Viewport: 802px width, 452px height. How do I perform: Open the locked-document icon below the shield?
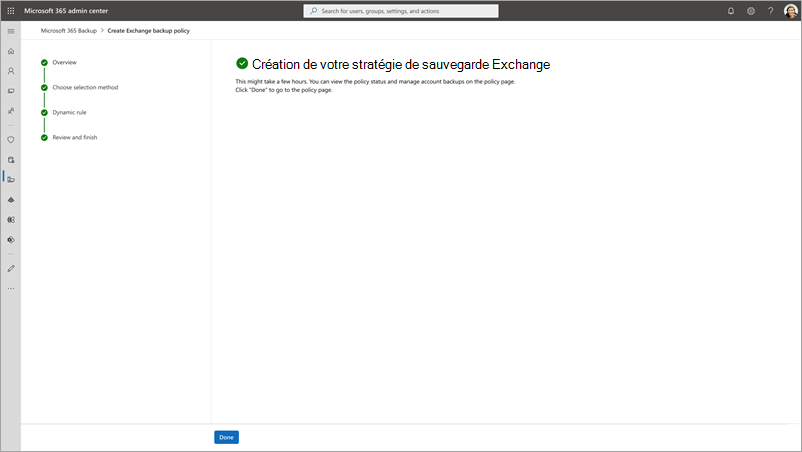[x=11, y=160]
